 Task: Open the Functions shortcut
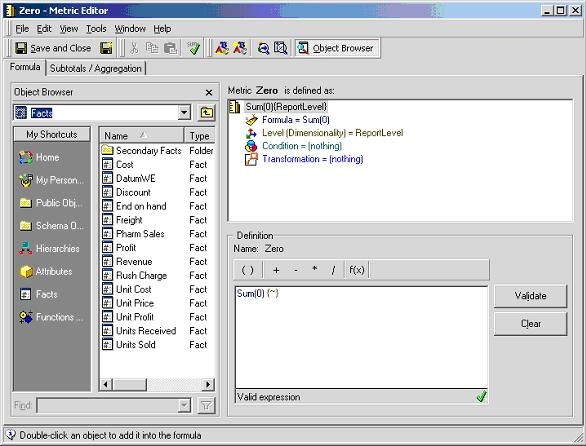[52, 317]
